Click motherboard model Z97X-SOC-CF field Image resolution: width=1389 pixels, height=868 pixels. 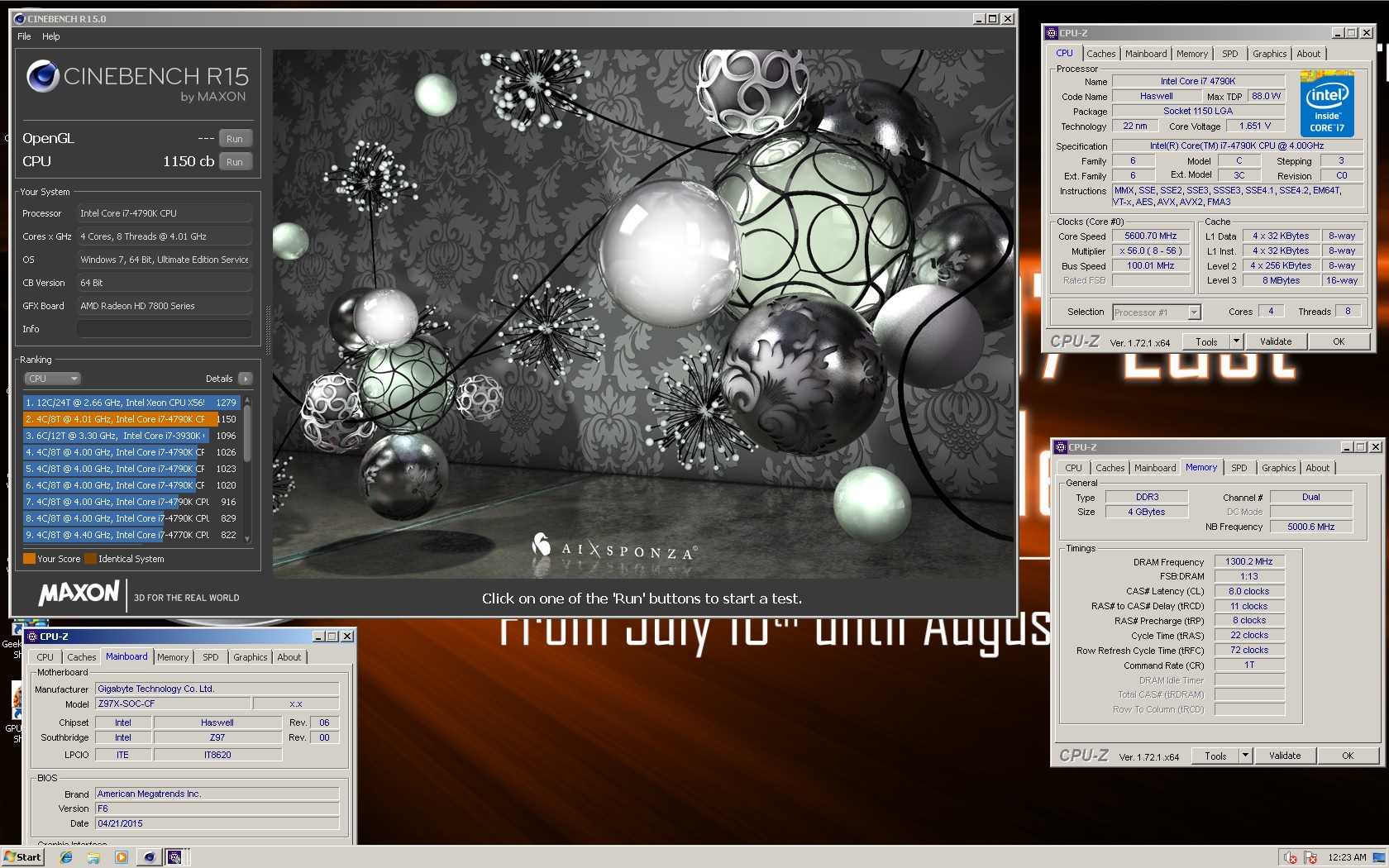(171, 703)
